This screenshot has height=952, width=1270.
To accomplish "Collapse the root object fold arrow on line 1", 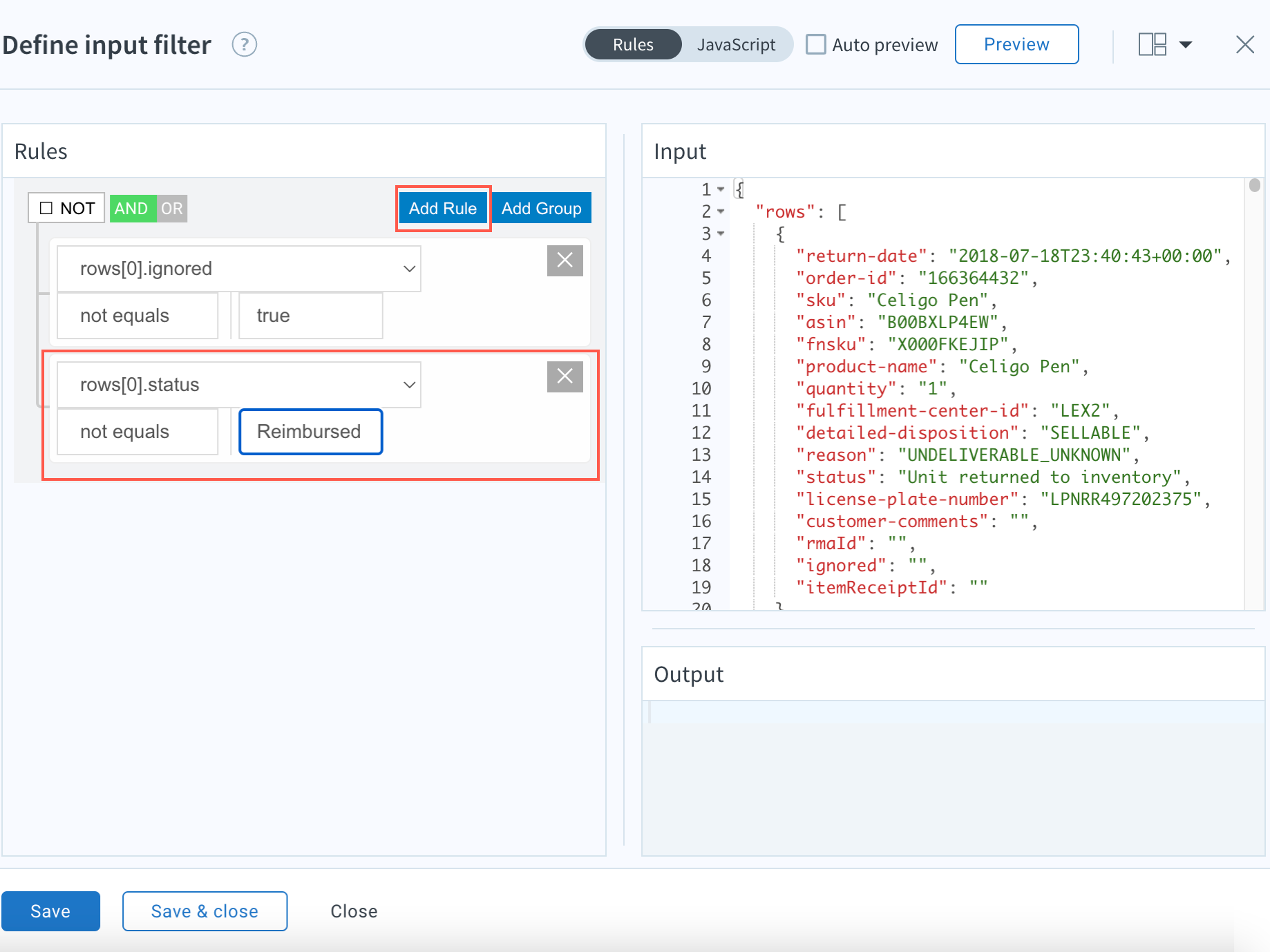I will click(721, 189).
